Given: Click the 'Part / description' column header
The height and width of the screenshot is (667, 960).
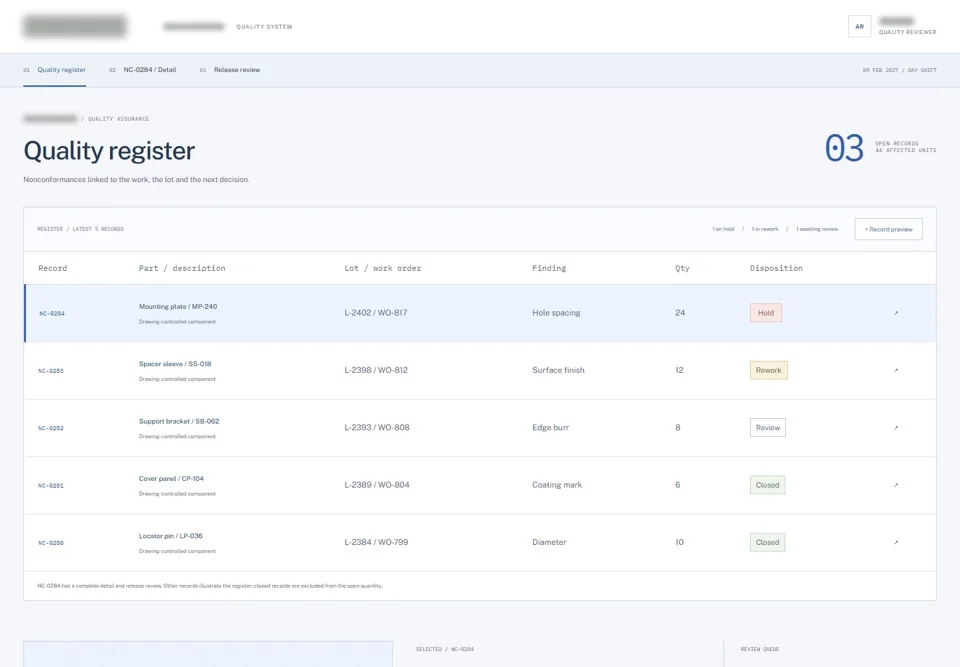Looking at the screenshot, I should 182,268.
